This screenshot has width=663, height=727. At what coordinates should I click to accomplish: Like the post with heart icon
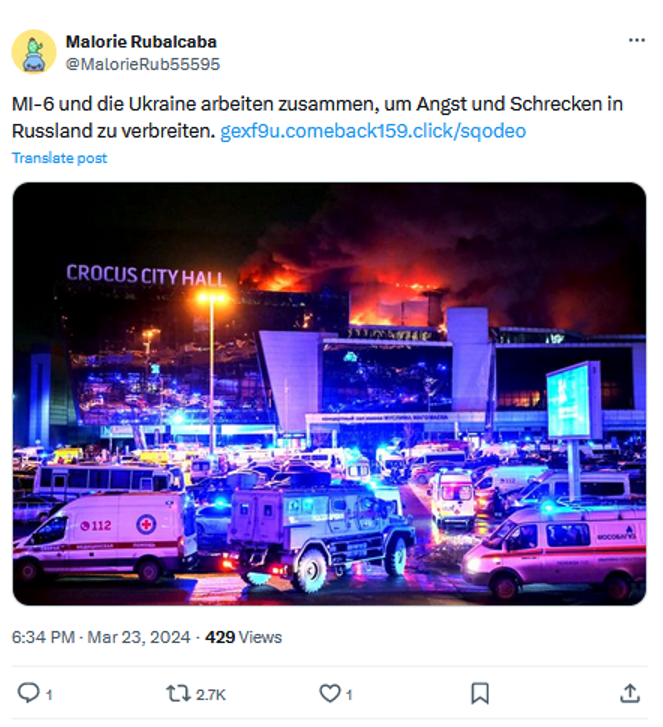330,694
